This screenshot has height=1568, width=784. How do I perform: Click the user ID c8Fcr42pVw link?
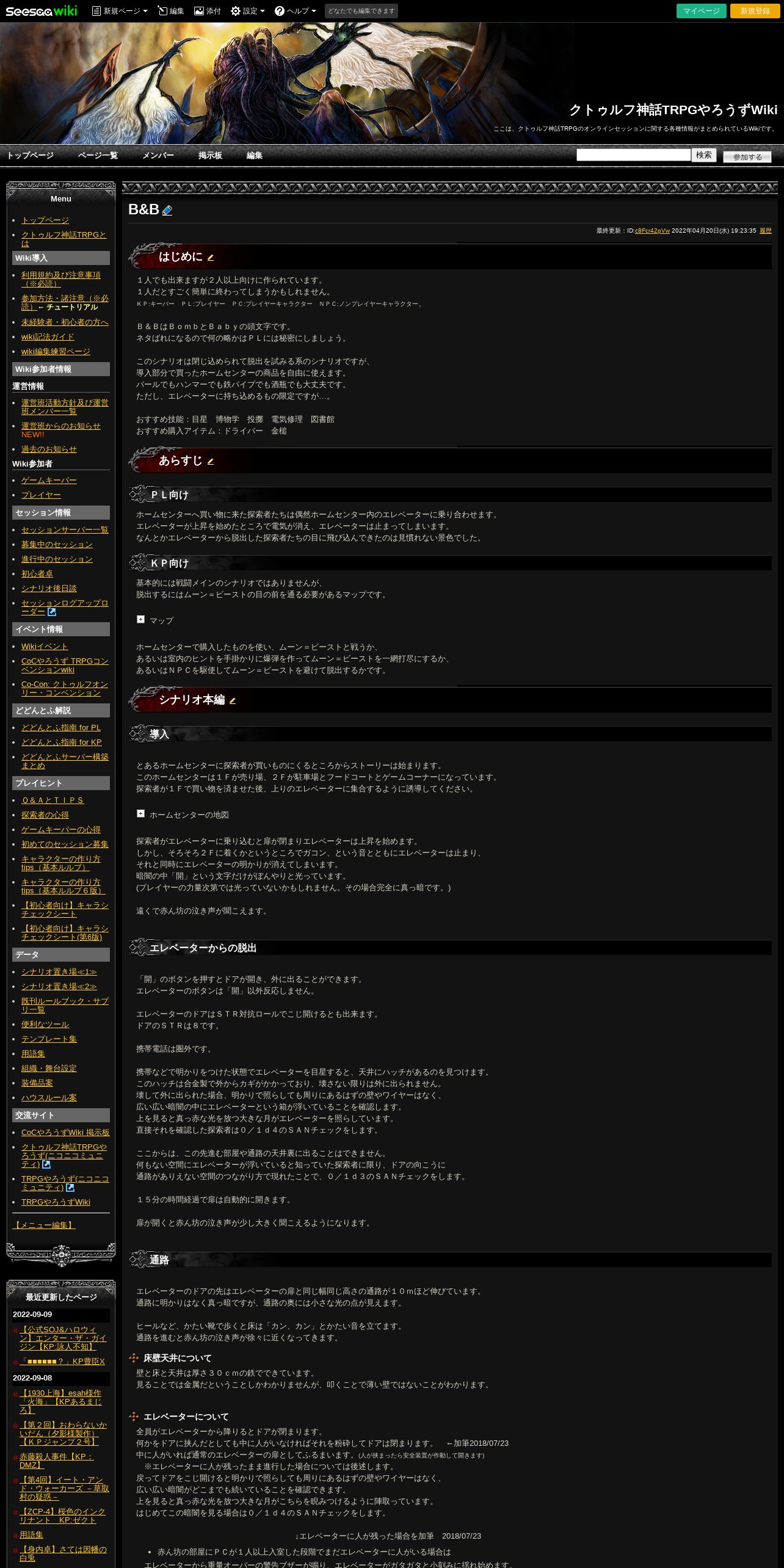click(652, 231)
